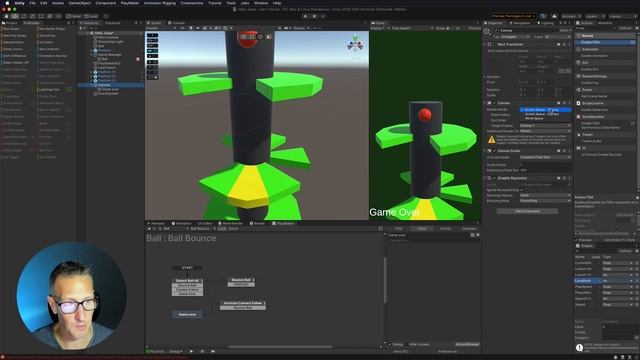Toggle the Canvas Scaler enabled checkbox

pyautogui.click(x=494, y=151)
